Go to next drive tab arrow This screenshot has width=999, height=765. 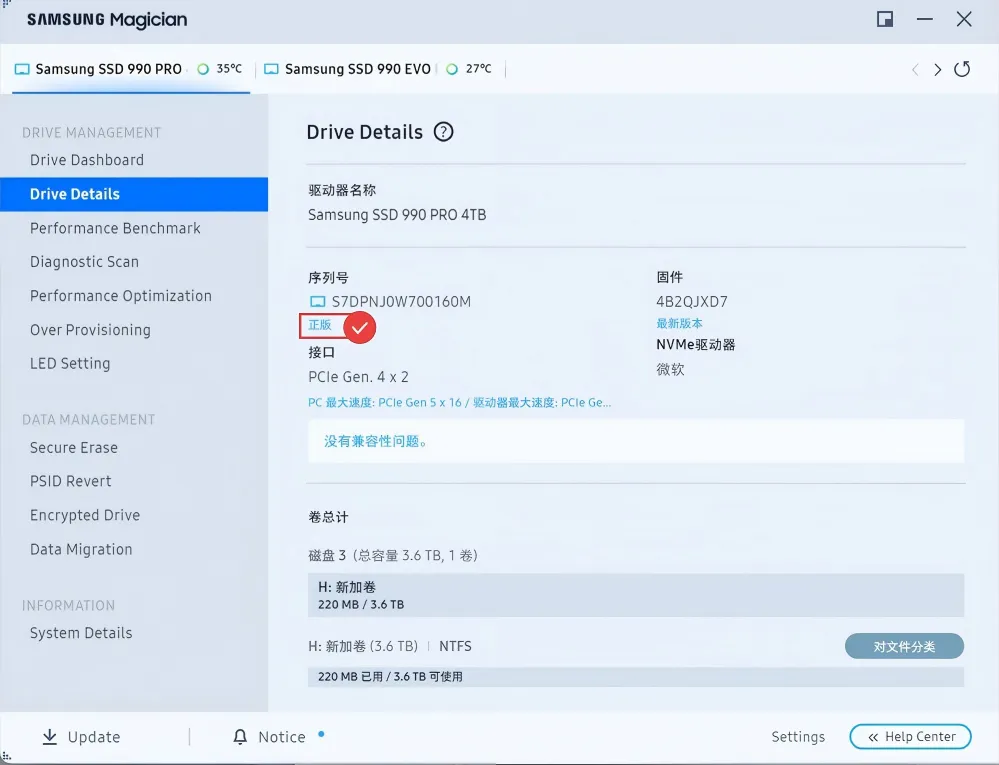[x=937, y=69]
